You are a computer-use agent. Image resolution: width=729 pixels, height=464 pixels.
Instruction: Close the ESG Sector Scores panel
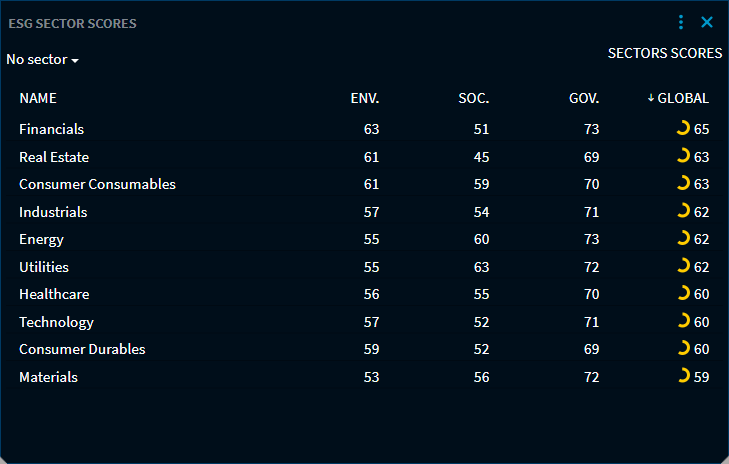point(707,22)
